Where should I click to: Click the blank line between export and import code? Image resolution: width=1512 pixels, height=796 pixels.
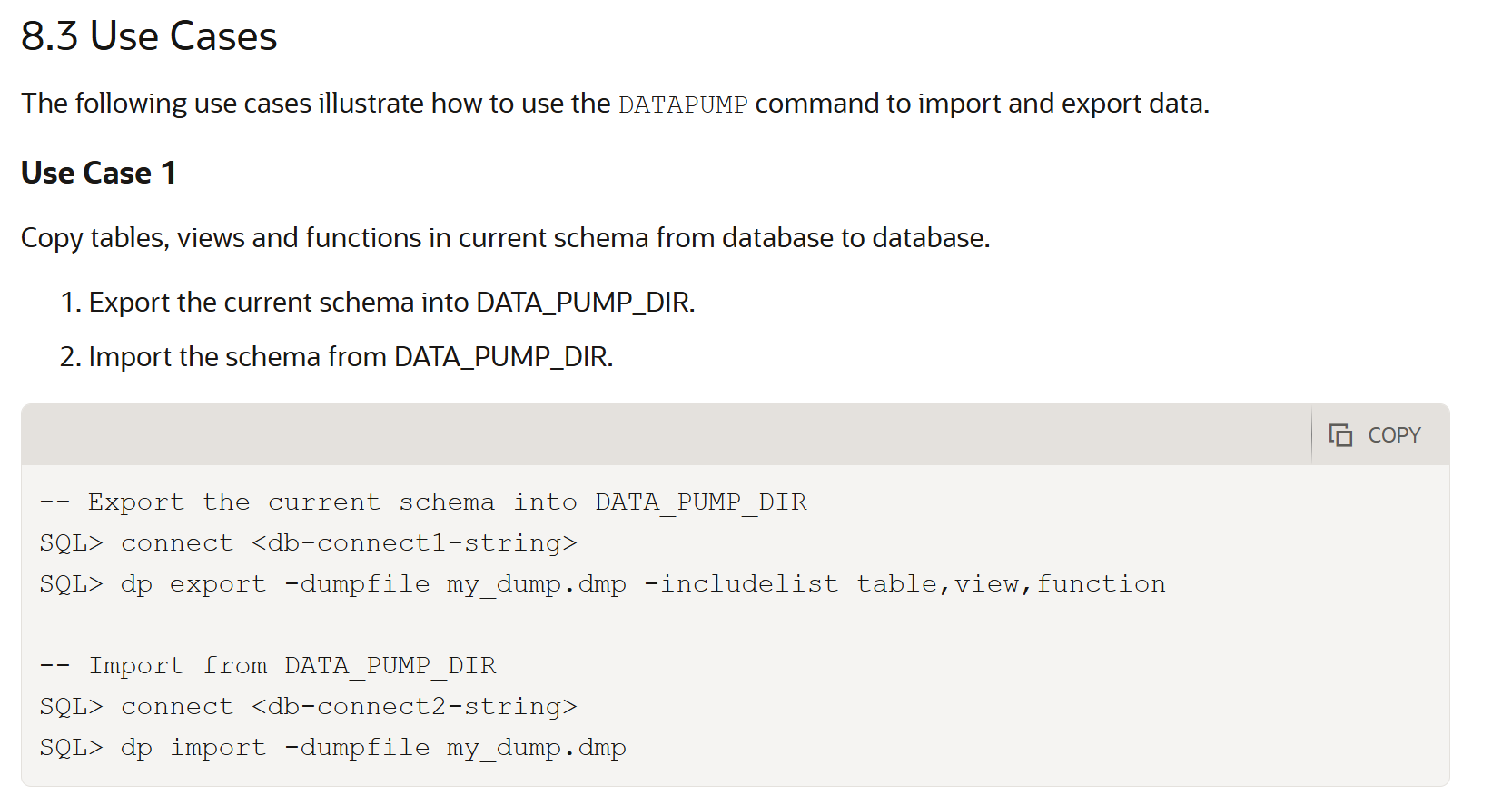tap(736, 624)
